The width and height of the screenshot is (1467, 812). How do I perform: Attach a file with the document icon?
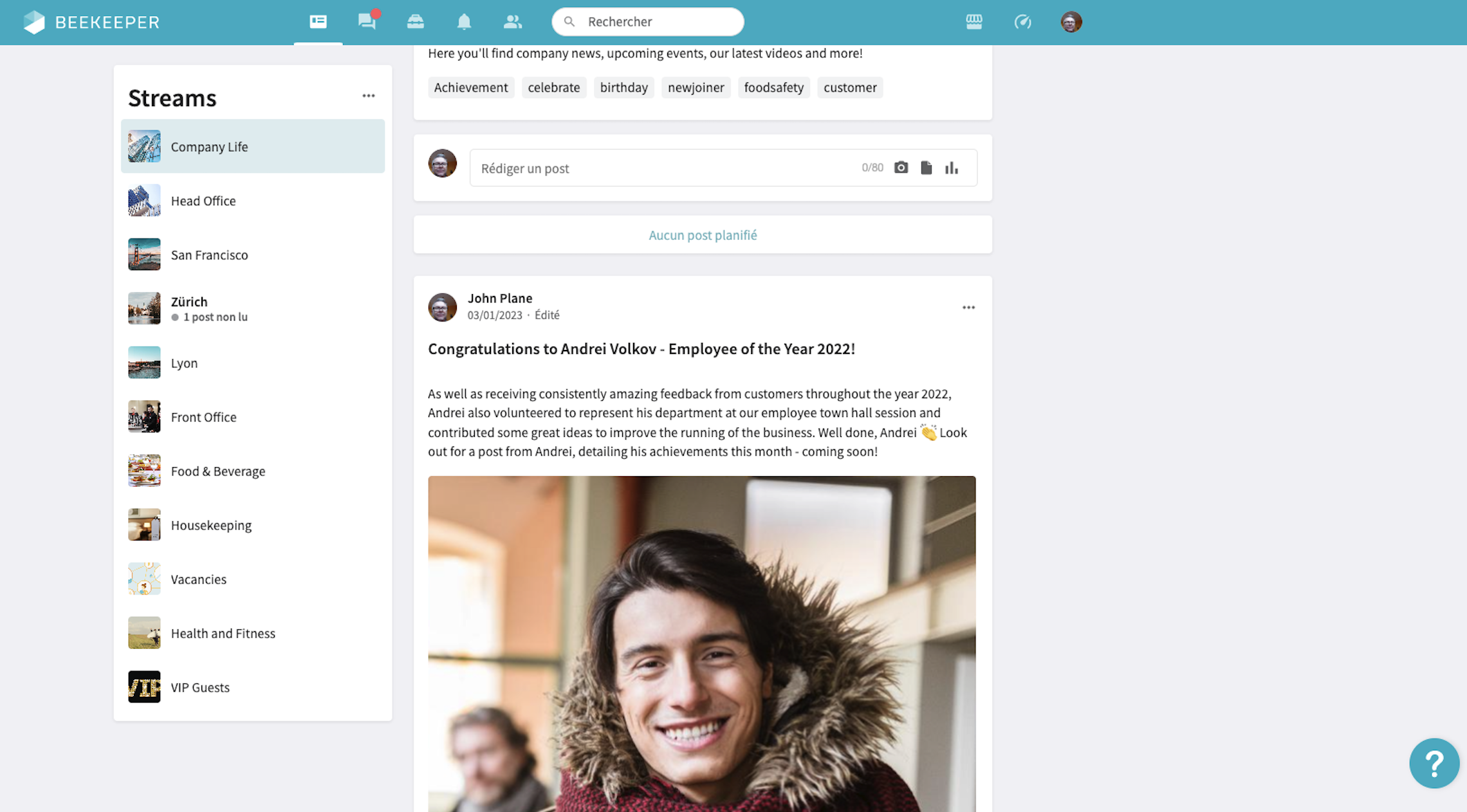(926, 168)
